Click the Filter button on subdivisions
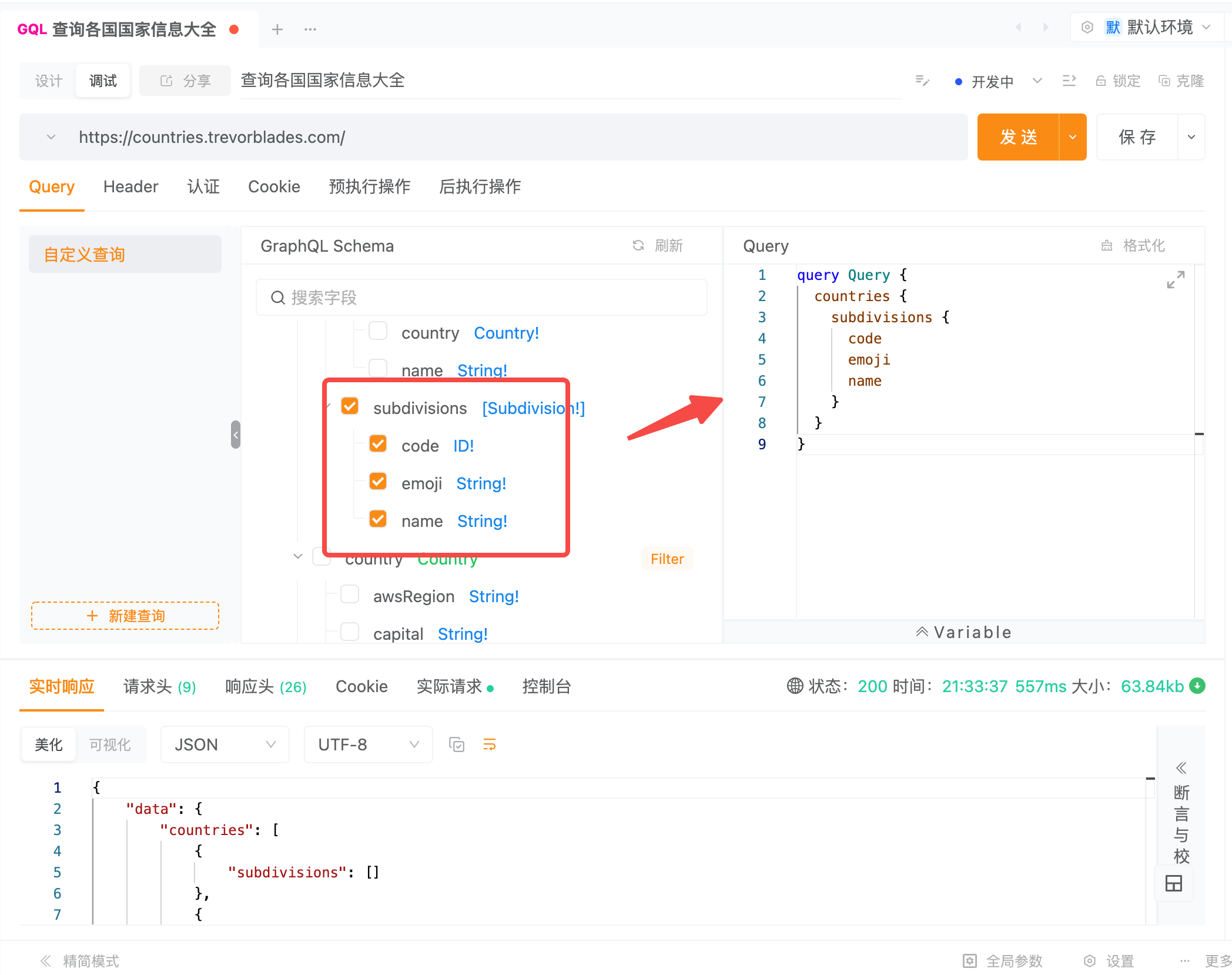This screenshot has width=1232, height=975. [x=668, y=559]
